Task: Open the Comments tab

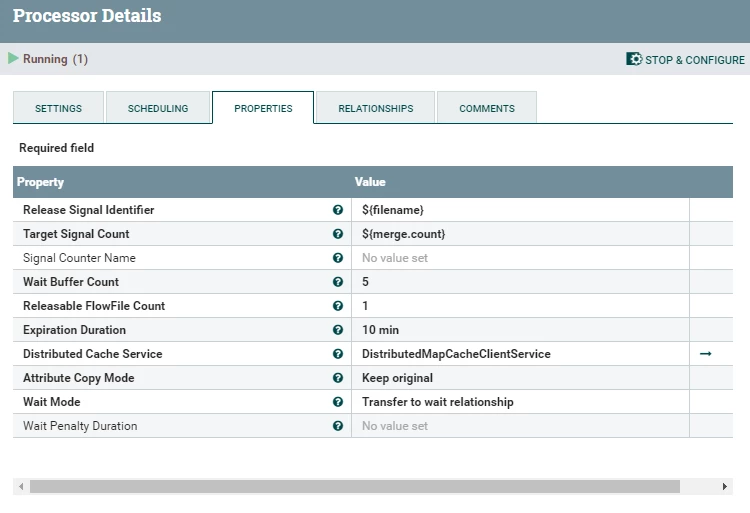Action: 487,108
